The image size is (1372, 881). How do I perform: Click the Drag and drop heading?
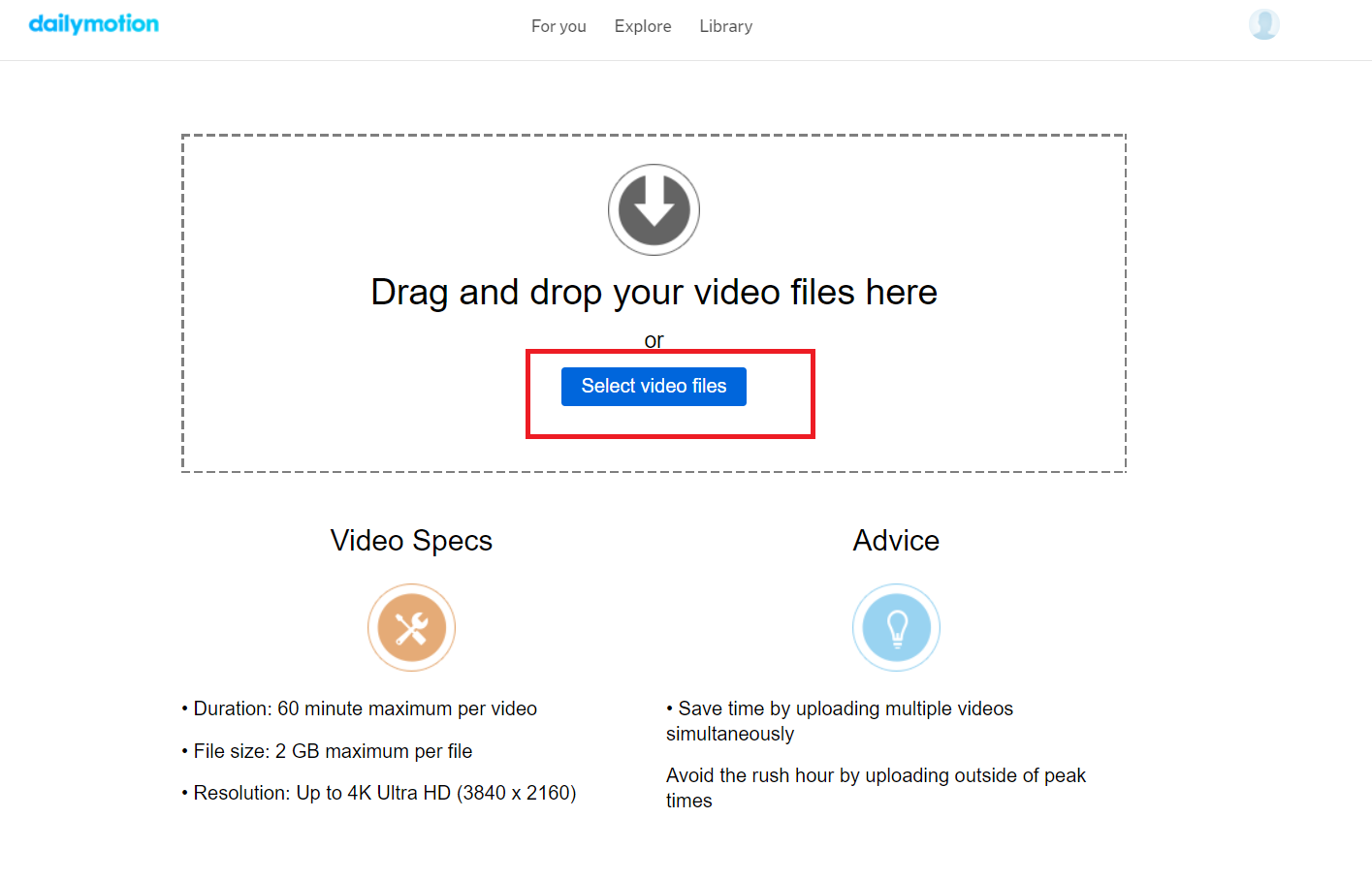(654, 293)
